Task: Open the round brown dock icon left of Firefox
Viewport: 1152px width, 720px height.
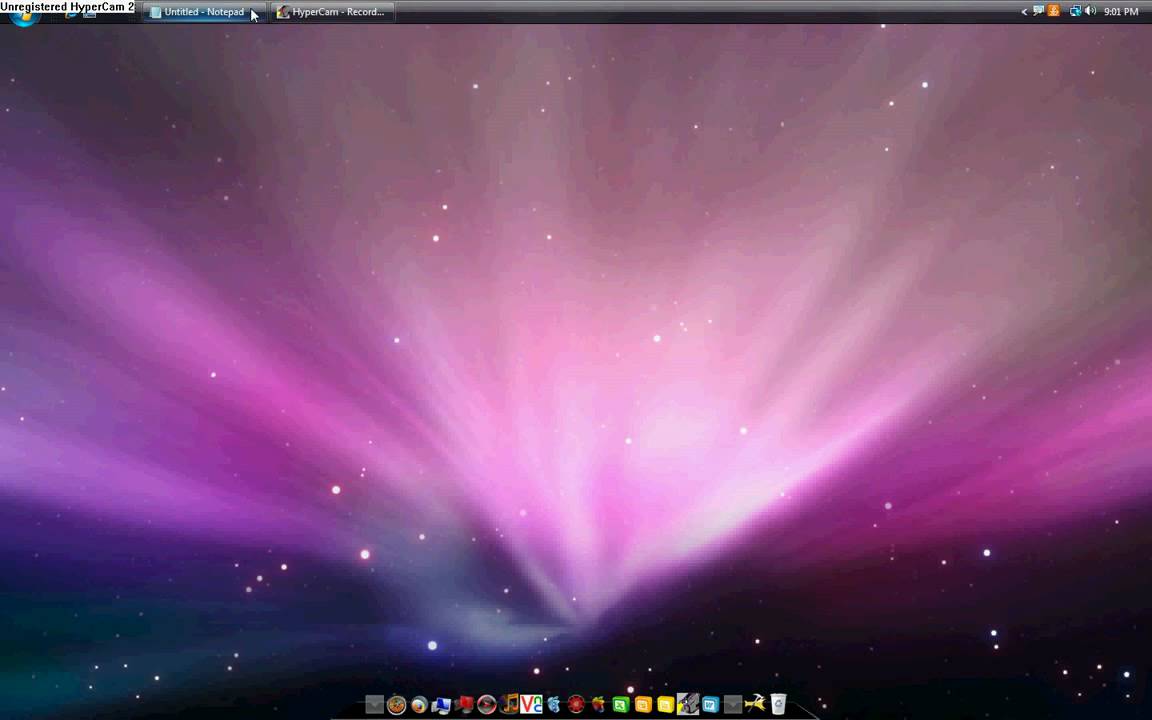Action: pos(396,705)
